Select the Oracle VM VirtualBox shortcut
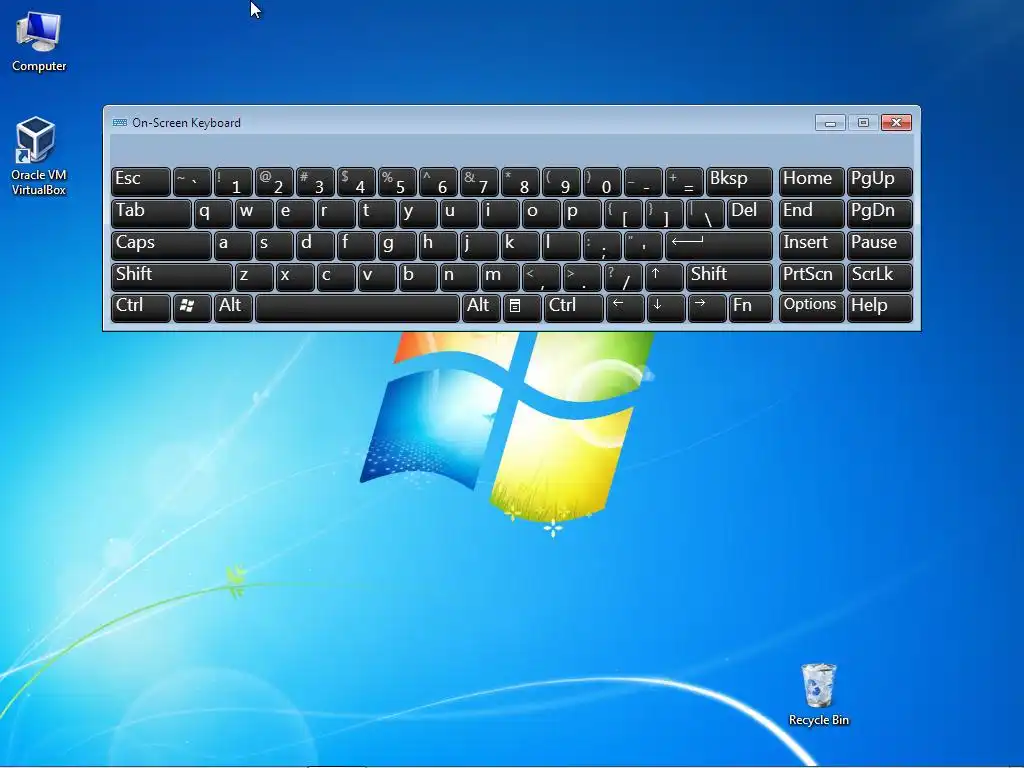 pos(39,157)
